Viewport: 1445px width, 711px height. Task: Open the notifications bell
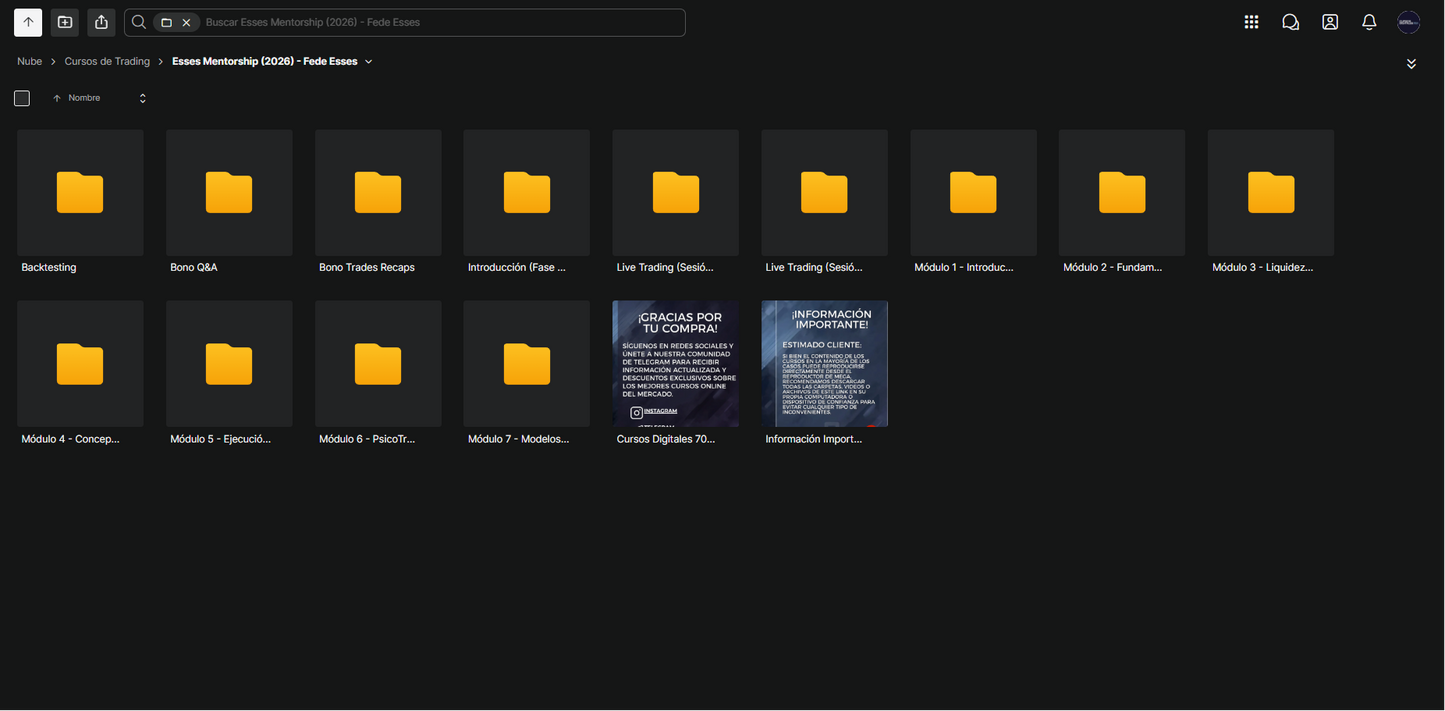1369,22
